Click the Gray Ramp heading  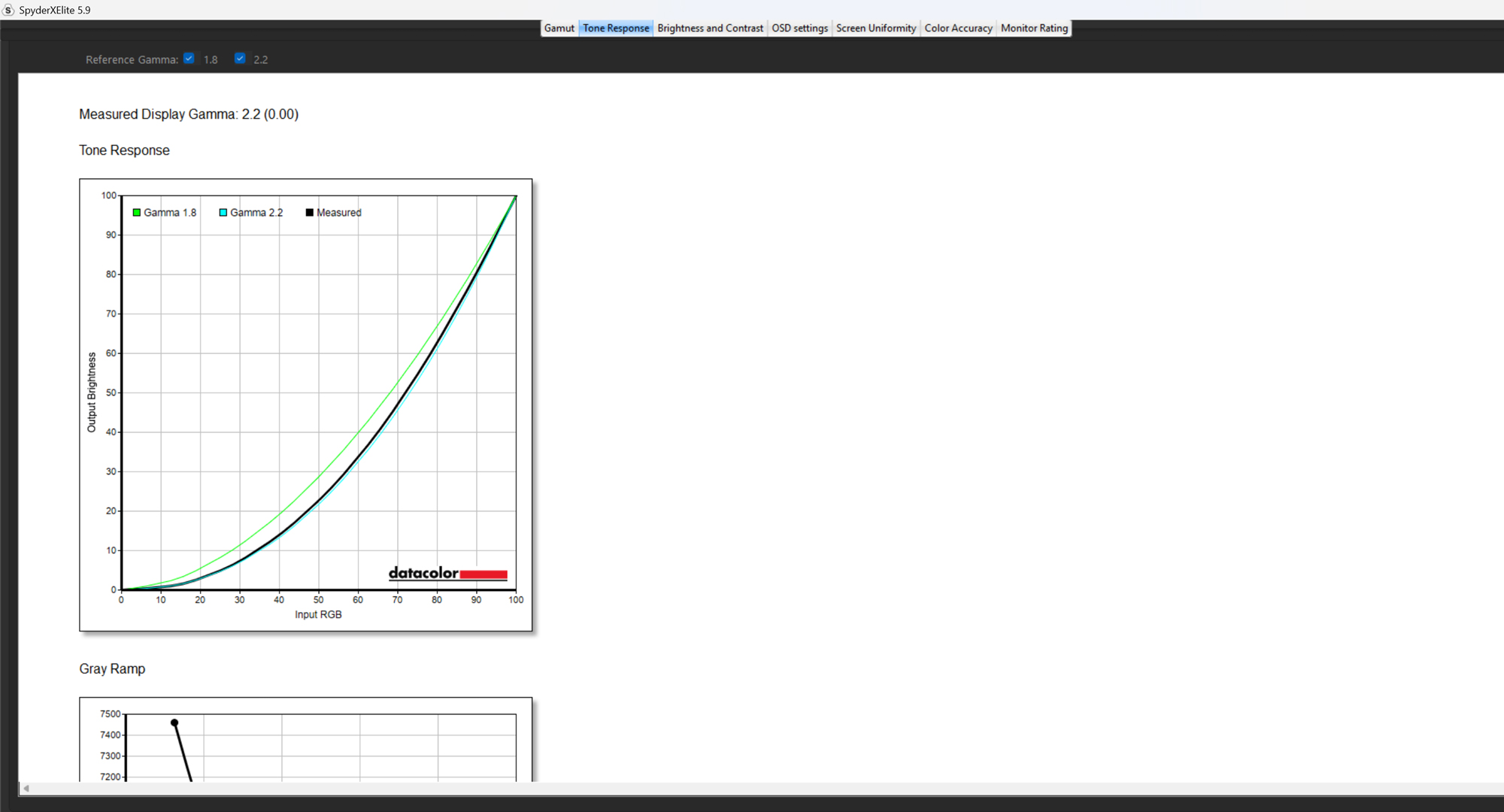[x=112, y=668]
